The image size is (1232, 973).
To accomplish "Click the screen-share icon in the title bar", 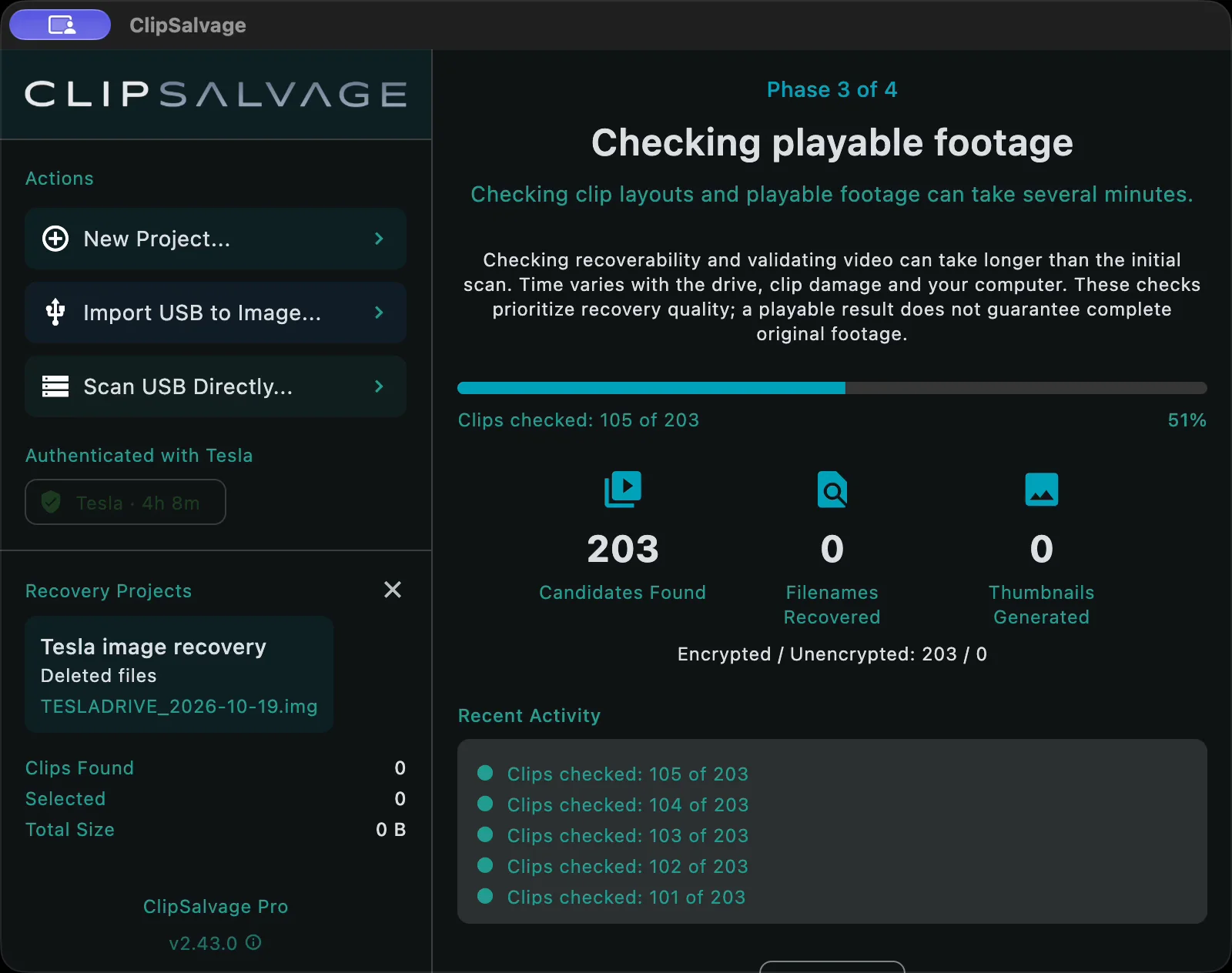I will point(61,25).
